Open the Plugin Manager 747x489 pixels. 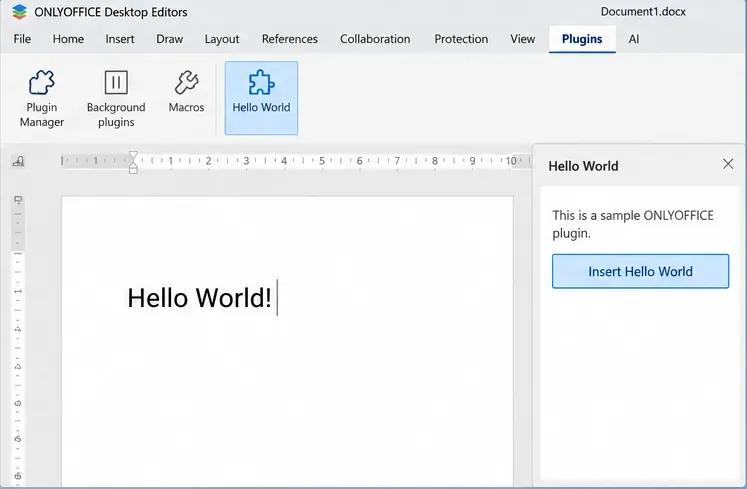42,99
